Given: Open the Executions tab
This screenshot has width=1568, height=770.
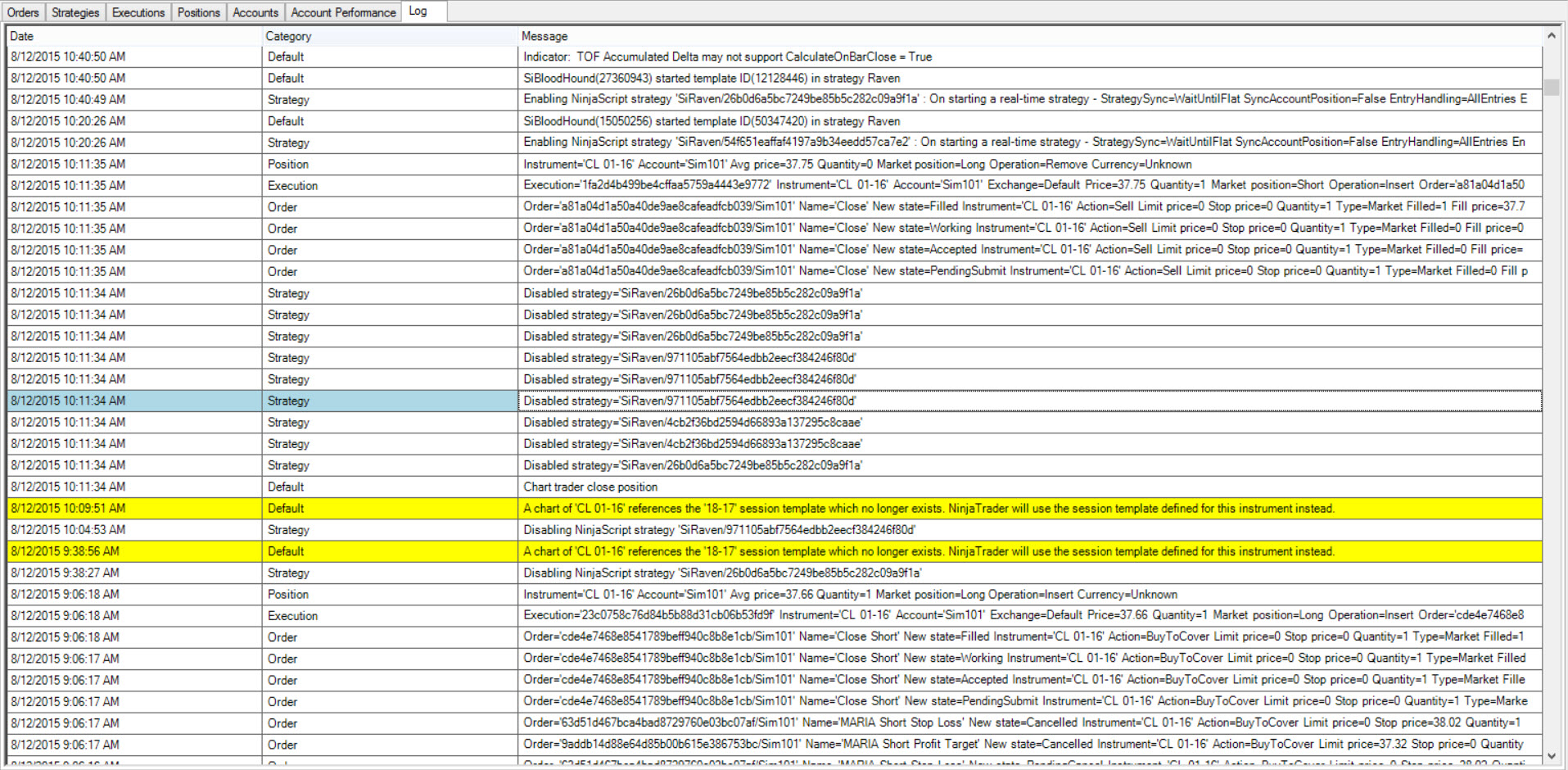Looking at the screenshot, I should click(x=138, y=12).
